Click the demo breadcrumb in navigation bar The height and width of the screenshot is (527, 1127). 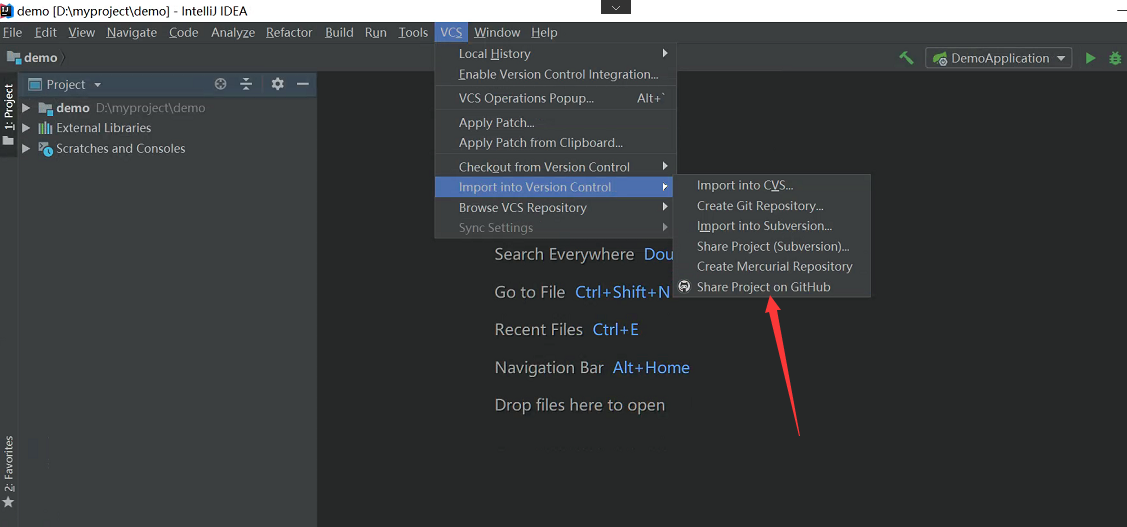(40, 58)
